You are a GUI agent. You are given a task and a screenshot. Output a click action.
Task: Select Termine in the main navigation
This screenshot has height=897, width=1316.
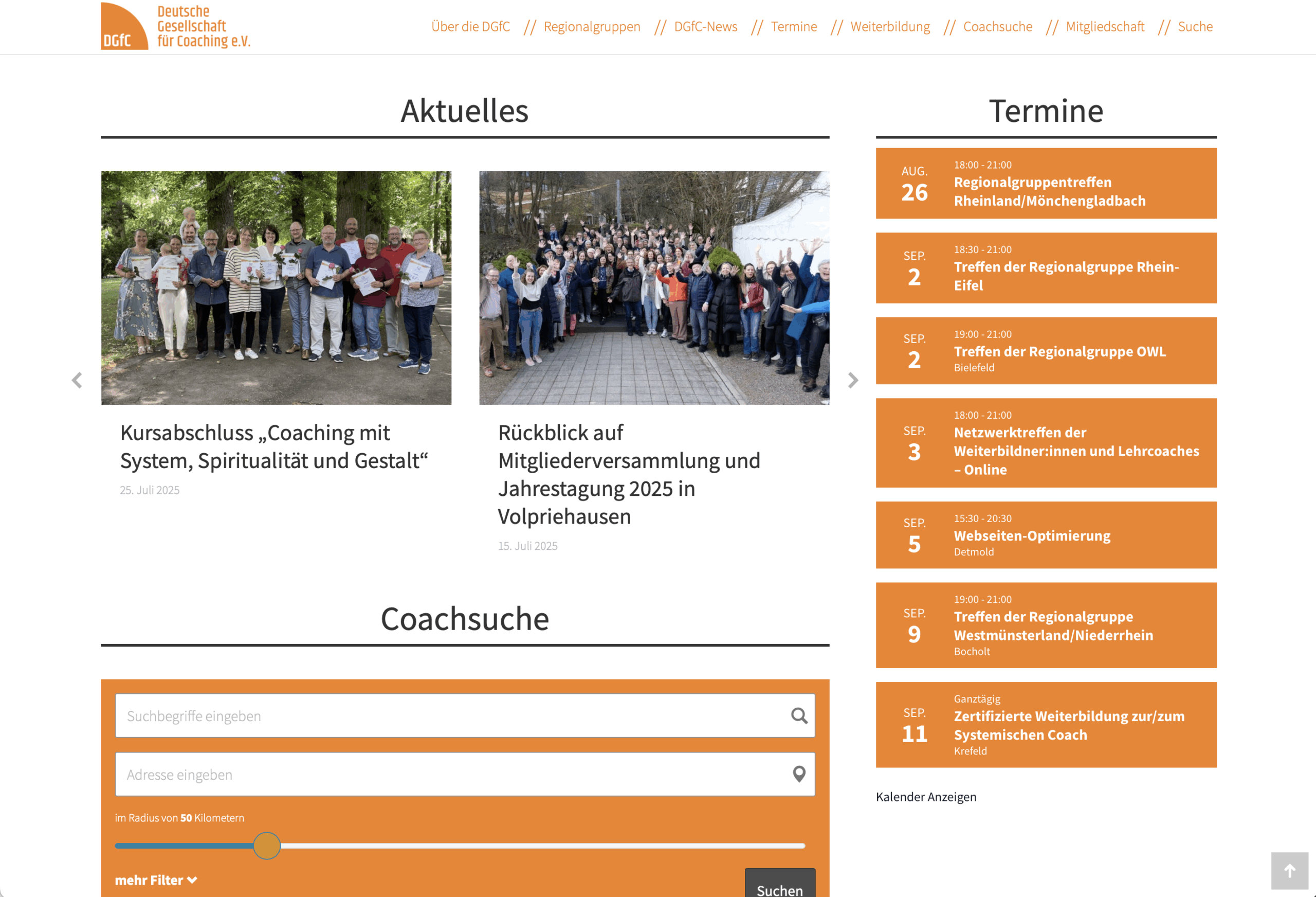tap(793, 26)
